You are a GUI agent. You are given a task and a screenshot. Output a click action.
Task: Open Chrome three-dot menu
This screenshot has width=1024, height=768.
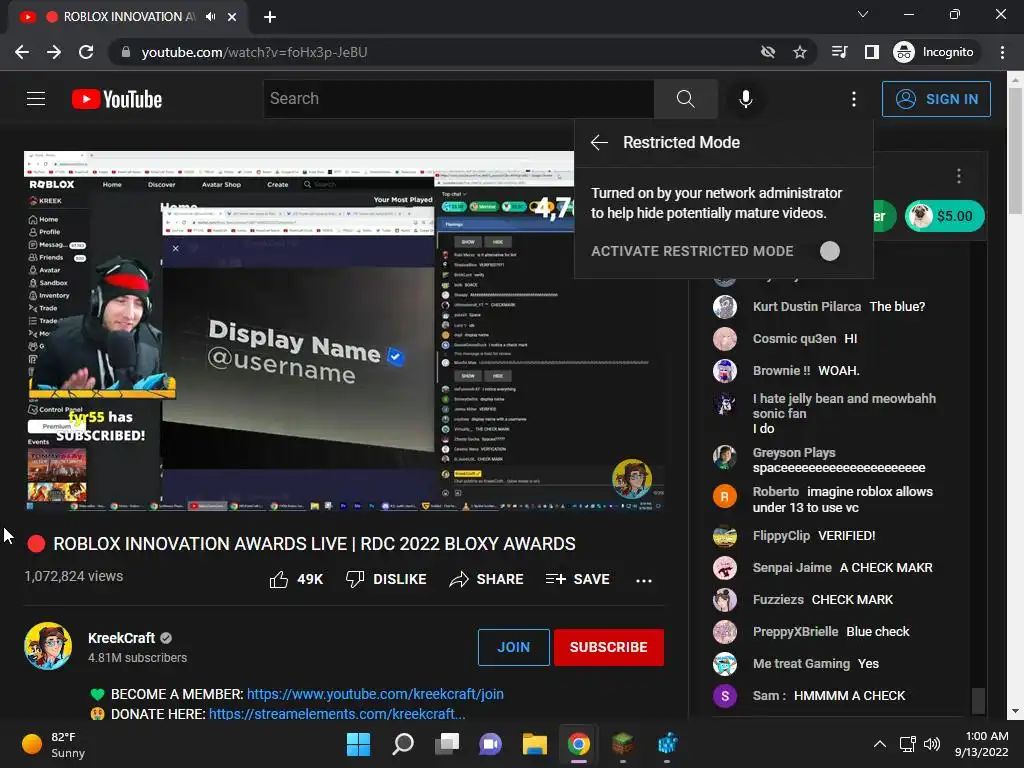tap(1002, 52)
